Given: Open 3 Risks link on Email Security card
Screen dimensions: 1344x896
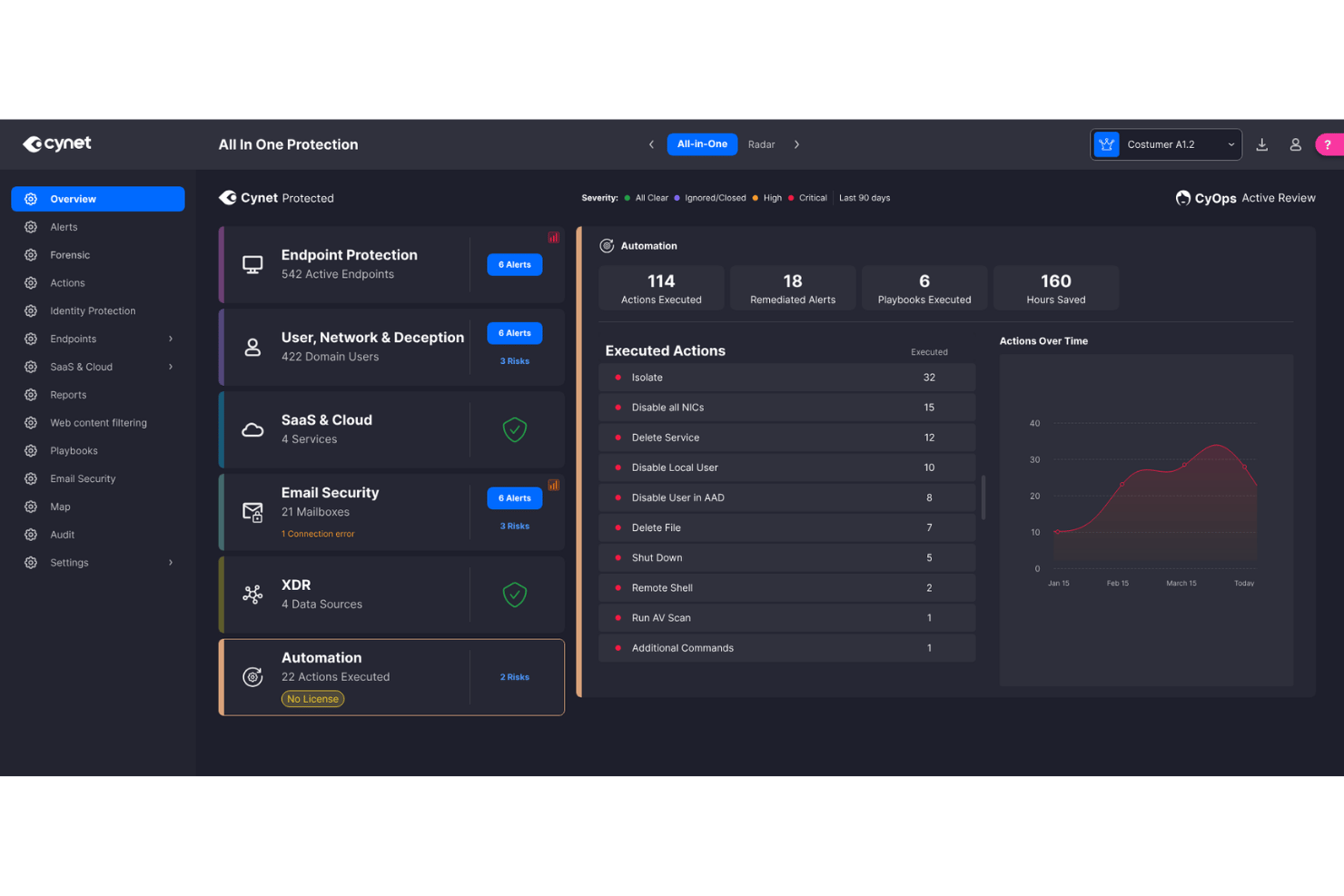Looking at the screenshot, I should [x=515, y=527].
